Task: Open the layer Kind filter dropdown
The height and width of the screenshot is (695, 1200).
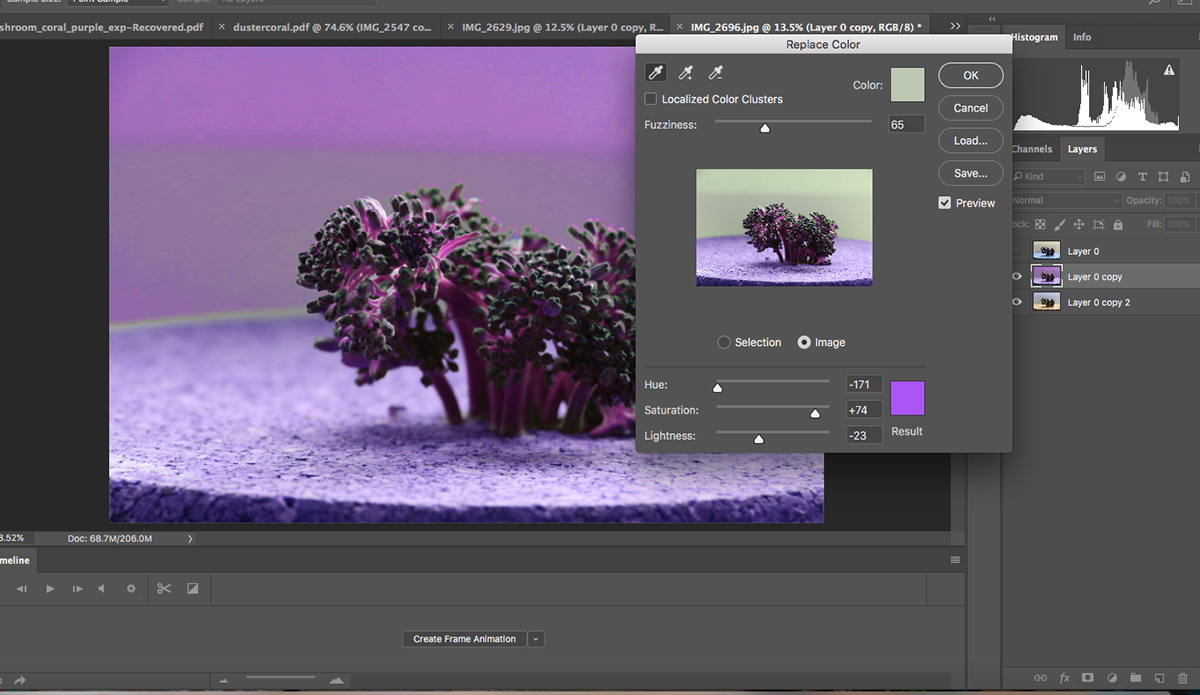Action: (x=1050, y=176)
